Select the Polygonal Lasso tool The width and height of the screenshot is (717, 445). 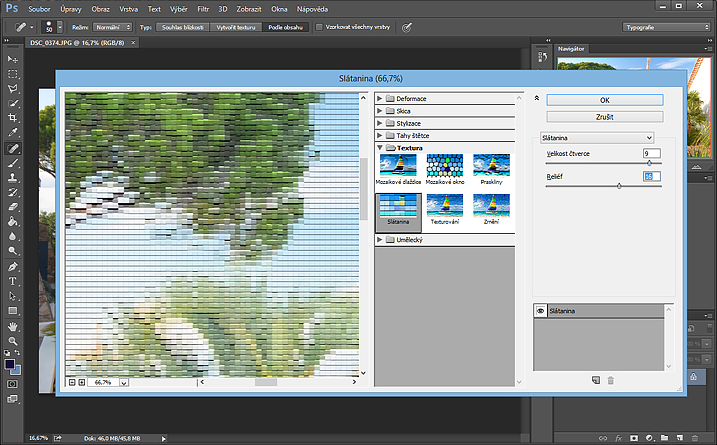pos(12,89)
